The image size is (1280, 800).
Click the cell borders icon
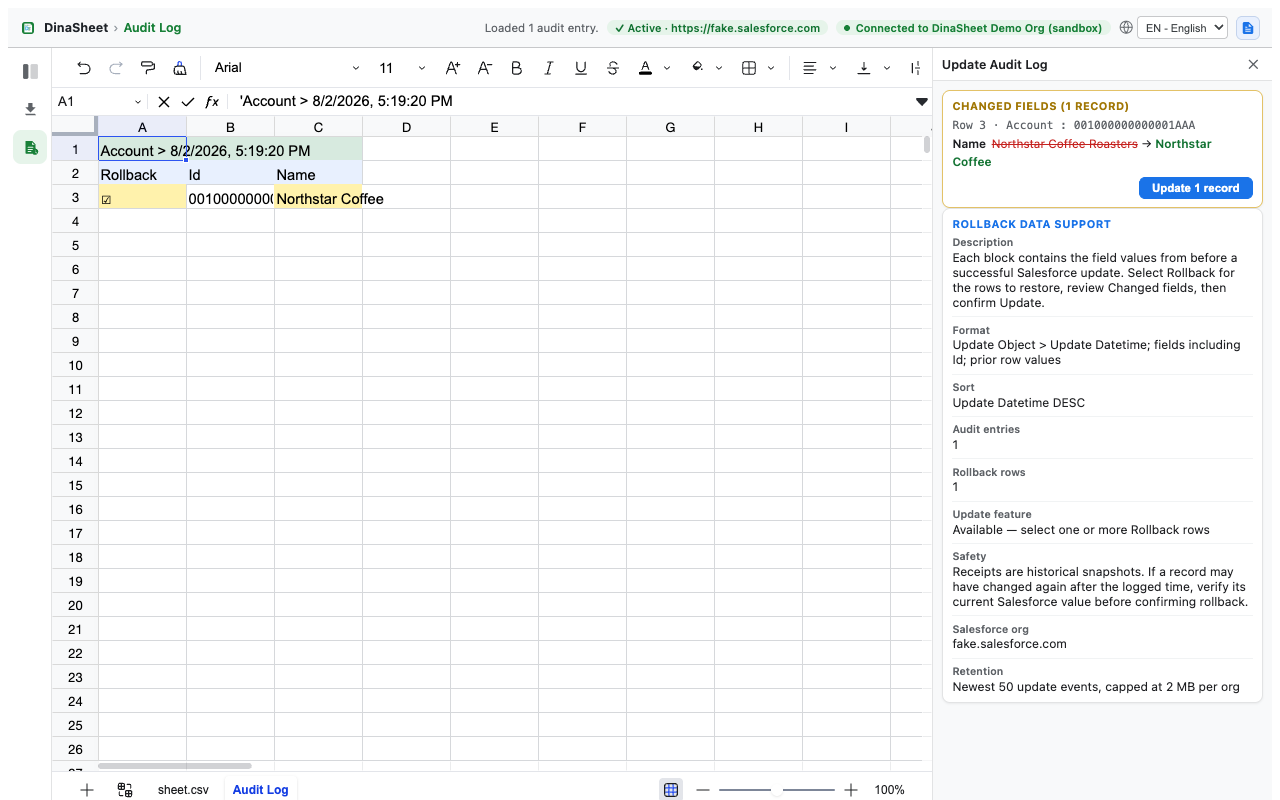749,68
